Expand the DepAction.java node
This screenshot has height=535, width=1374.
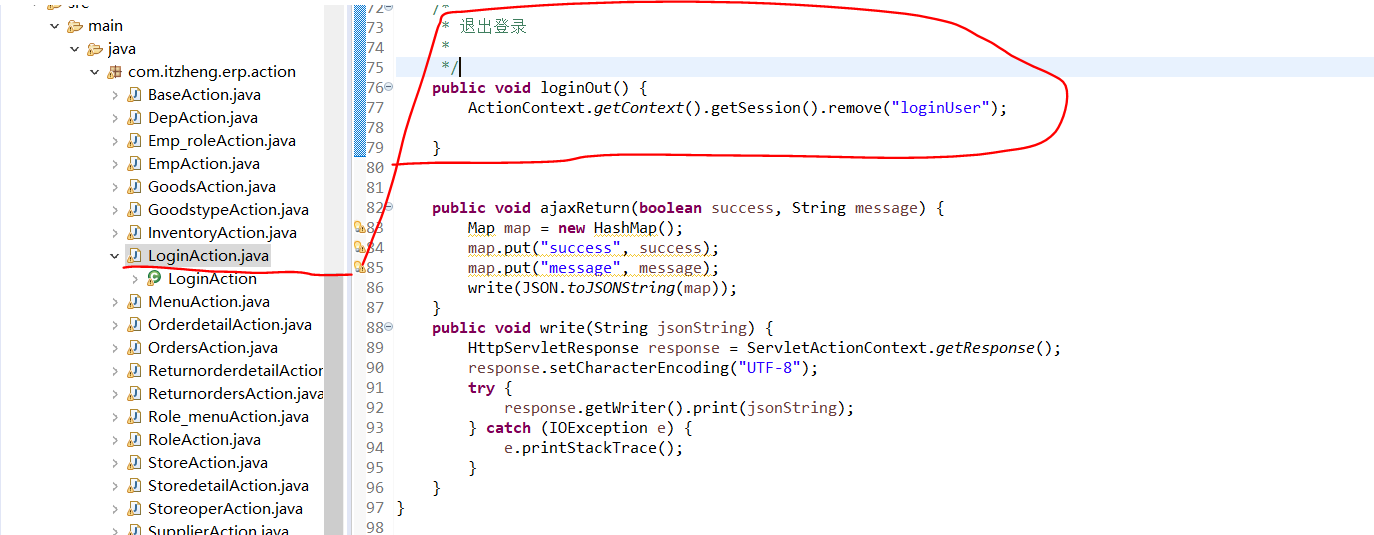115,118
